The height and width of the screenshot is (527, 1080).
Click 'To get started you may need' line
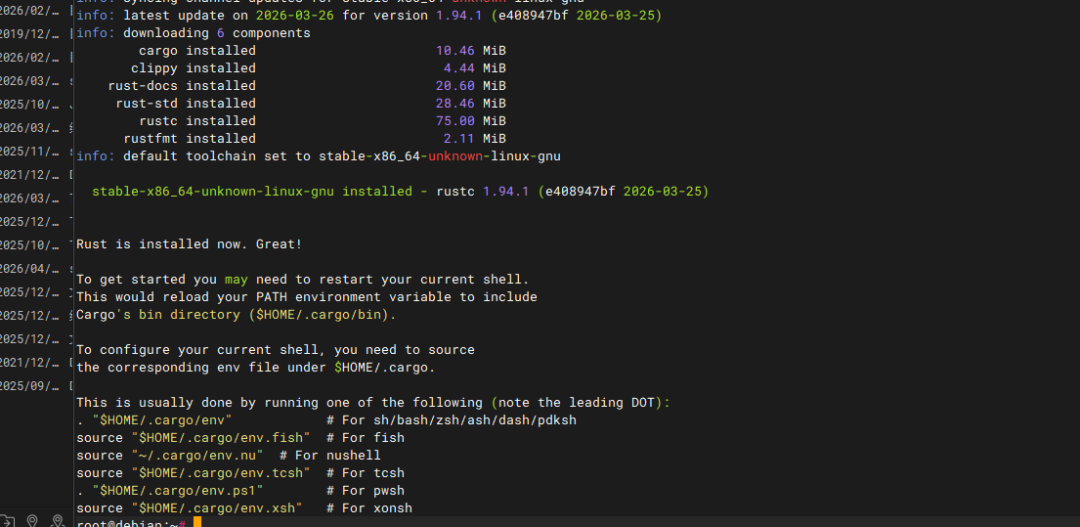[x=302, y=280]
